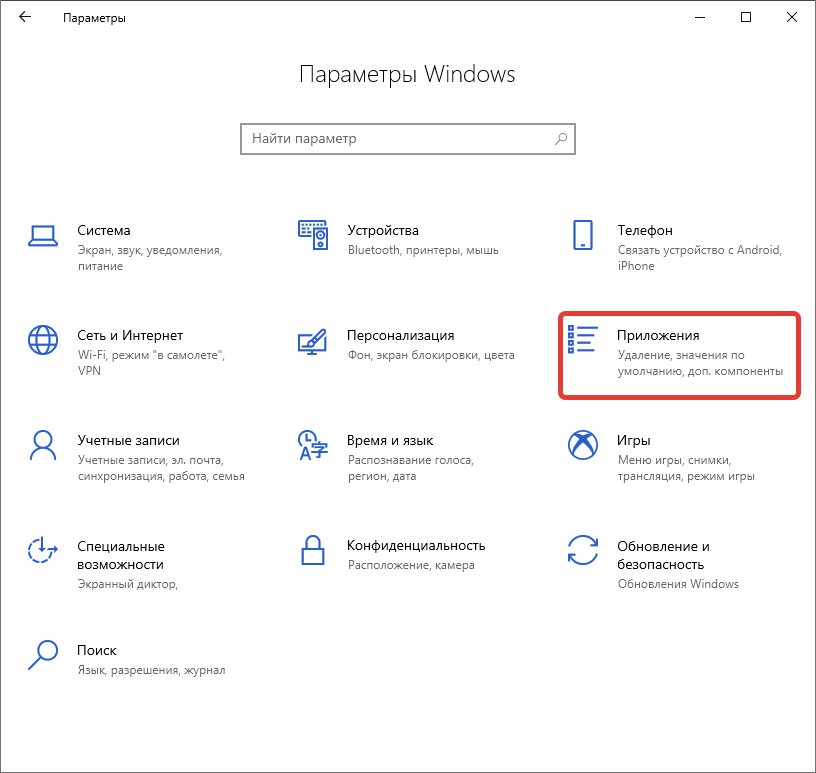Open the "Поиск" category heading
Screen dimensions: 816x773
pos(97,650)
